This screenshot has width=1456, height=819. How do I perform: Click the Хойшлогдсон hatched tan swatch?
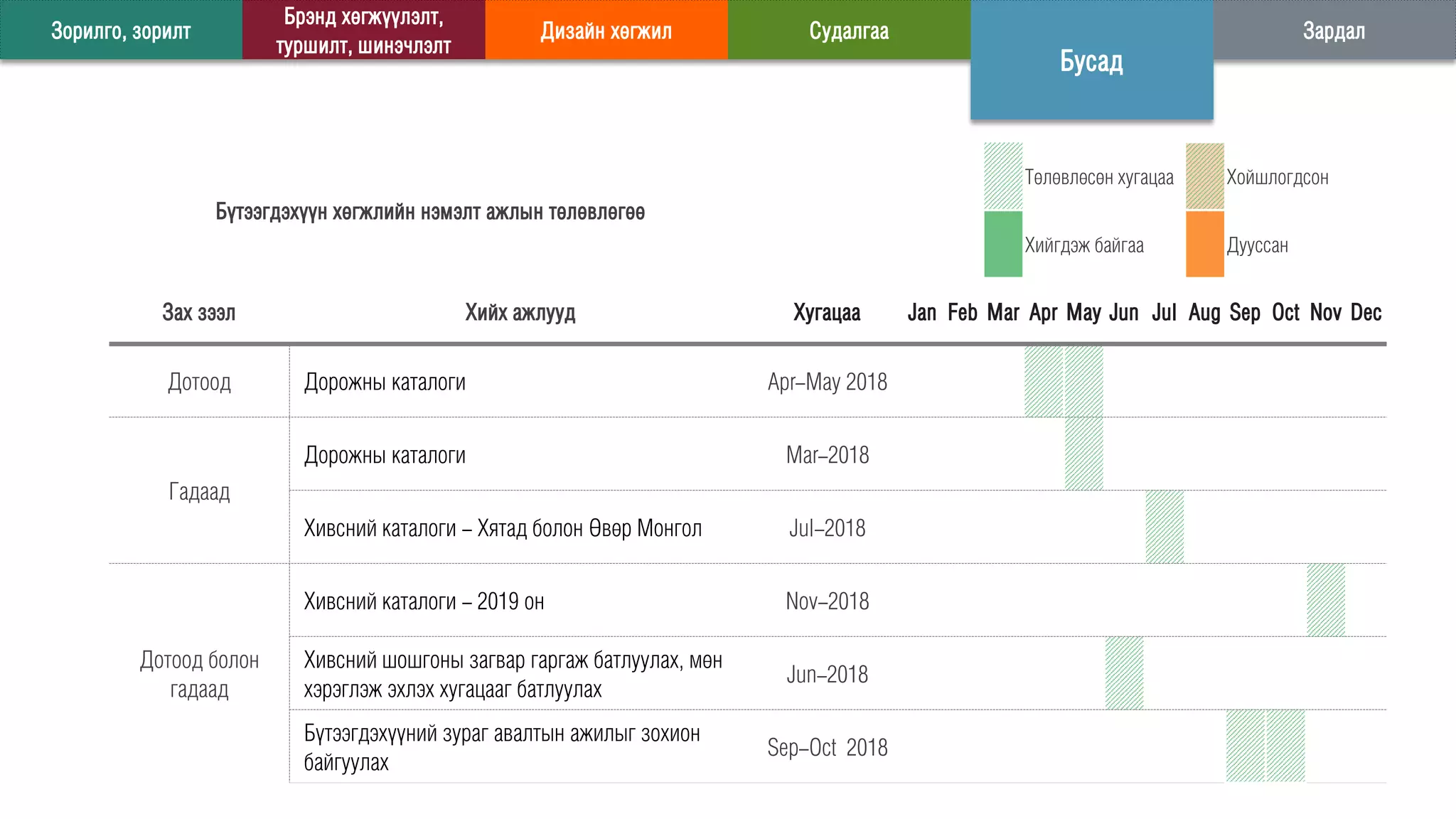[x=1204, y=176]
